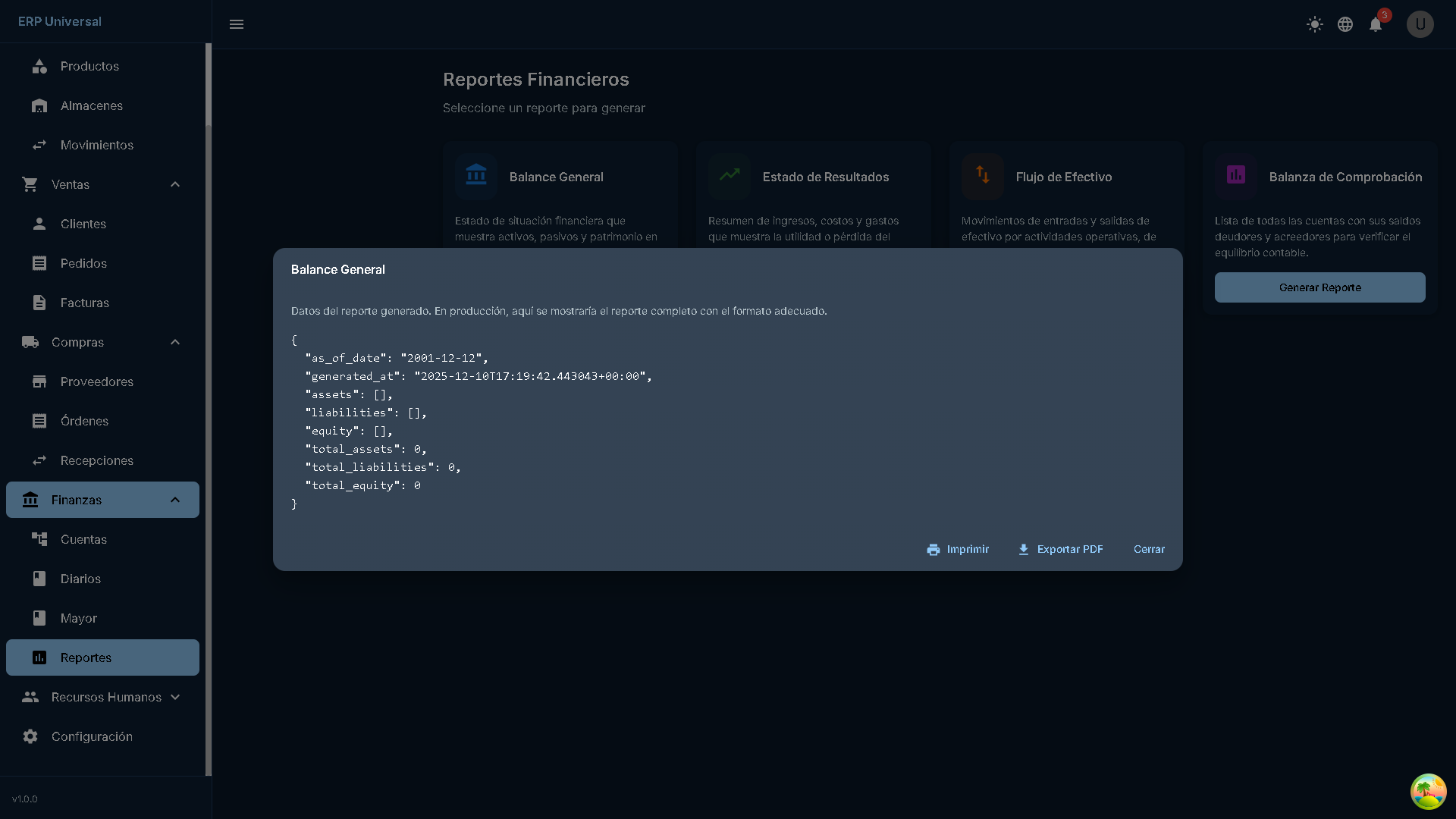Click the Imprimir printer button

coord(957,549)
